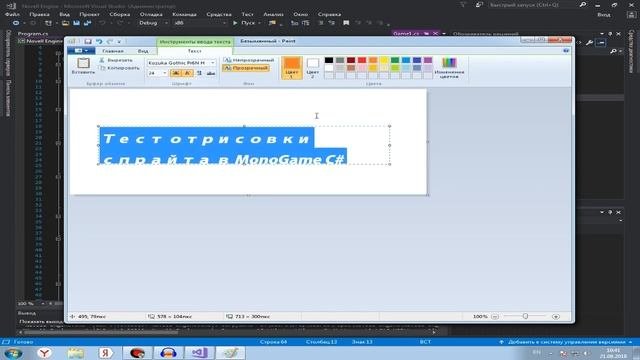Click inside the text box on the canvas
The width and height of the screenshot is (640, 360).
pos(244,145)
